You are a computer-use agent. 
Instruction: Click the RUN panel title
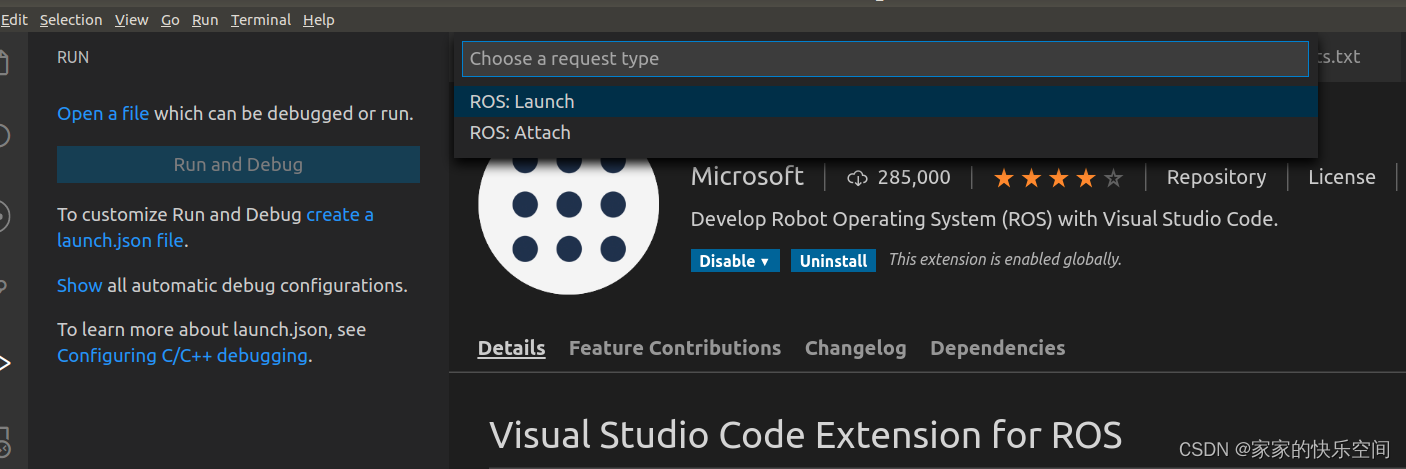point(73,58)
